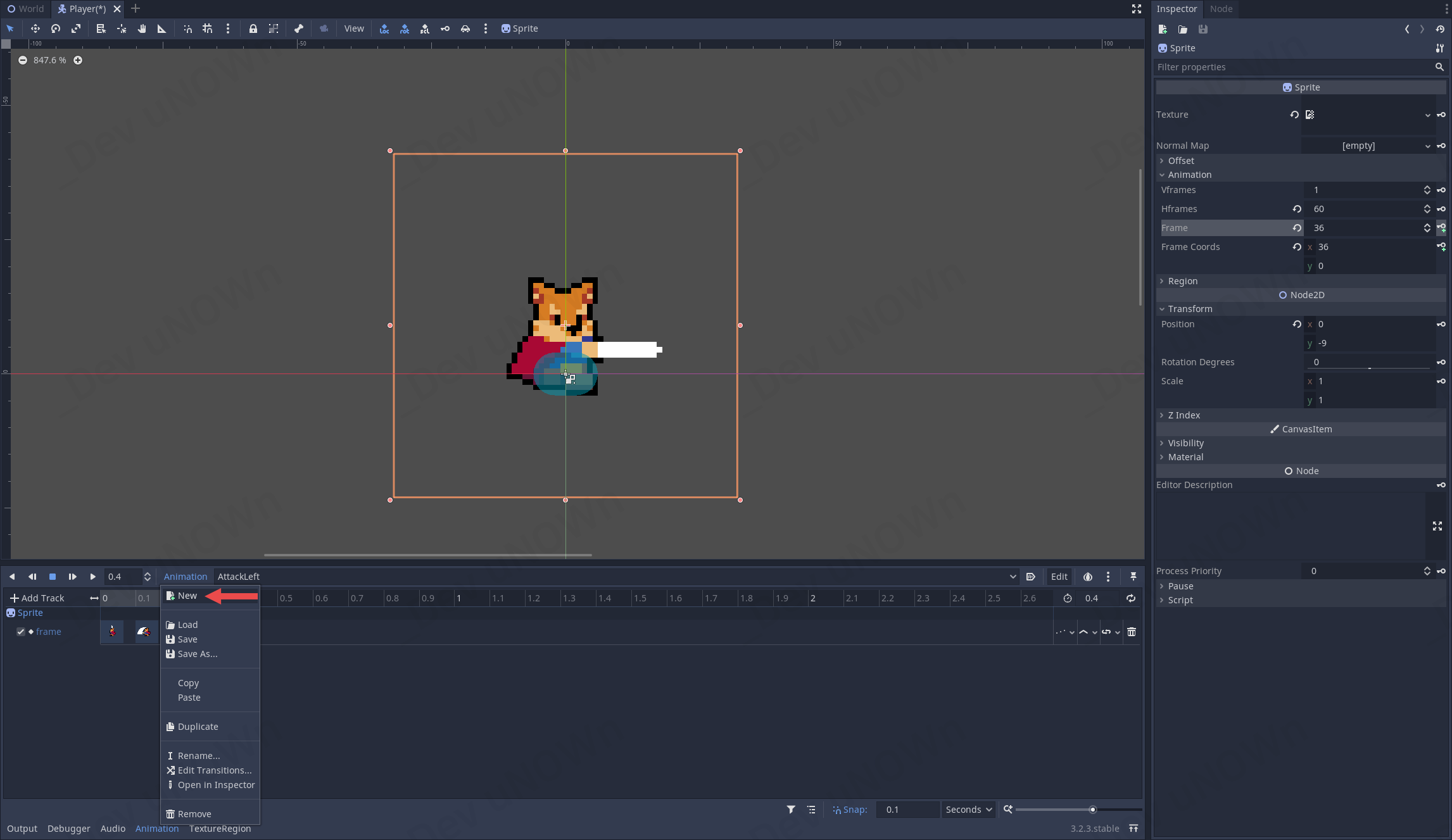1452x840 pixels.
Task: Choose Duplicate from the Animation menu
Action: tap(198, 727)
